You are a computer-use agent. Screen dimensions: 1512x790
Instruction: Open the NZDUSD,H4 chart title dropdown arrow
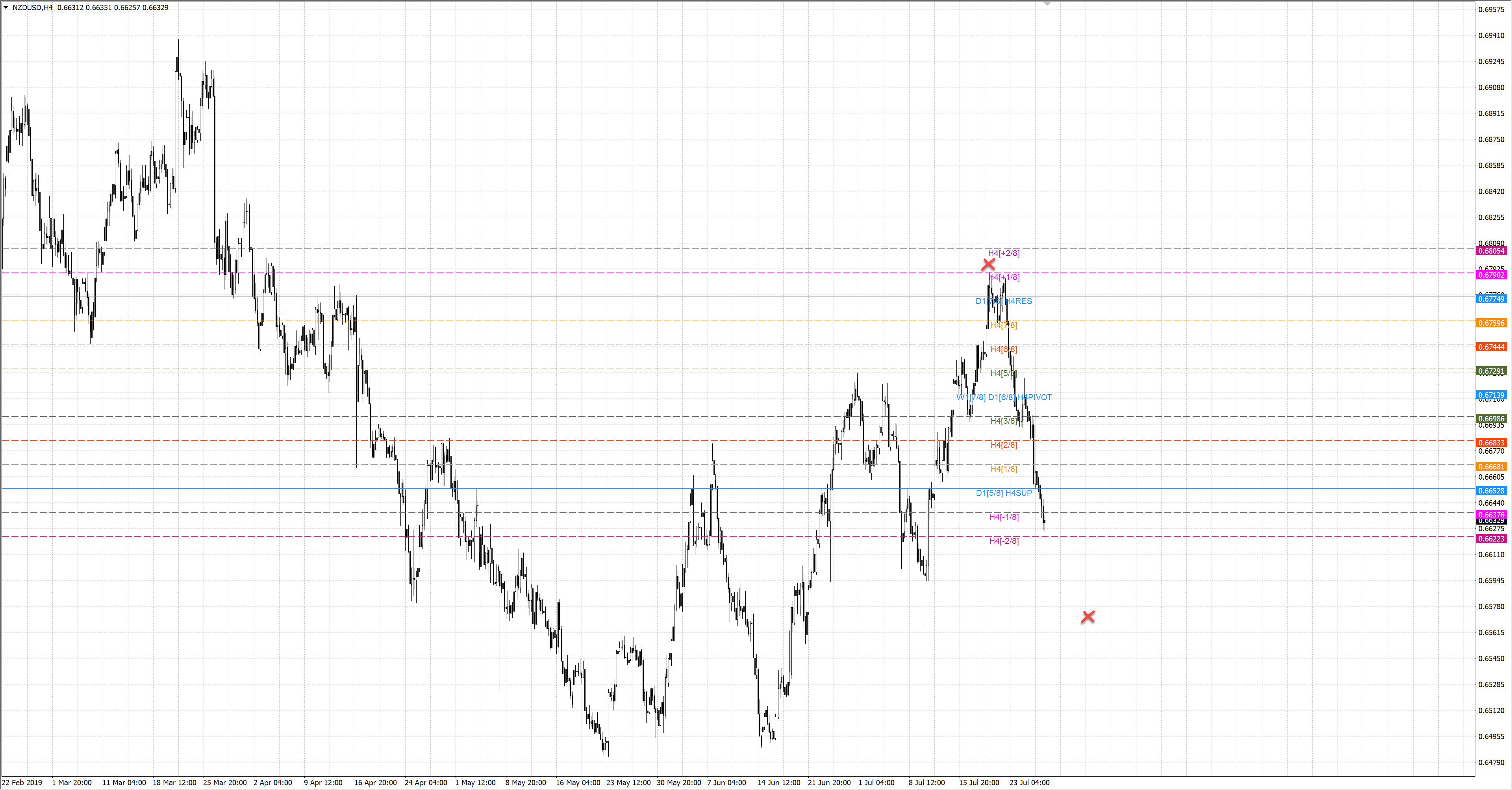(x=6, y=7)
